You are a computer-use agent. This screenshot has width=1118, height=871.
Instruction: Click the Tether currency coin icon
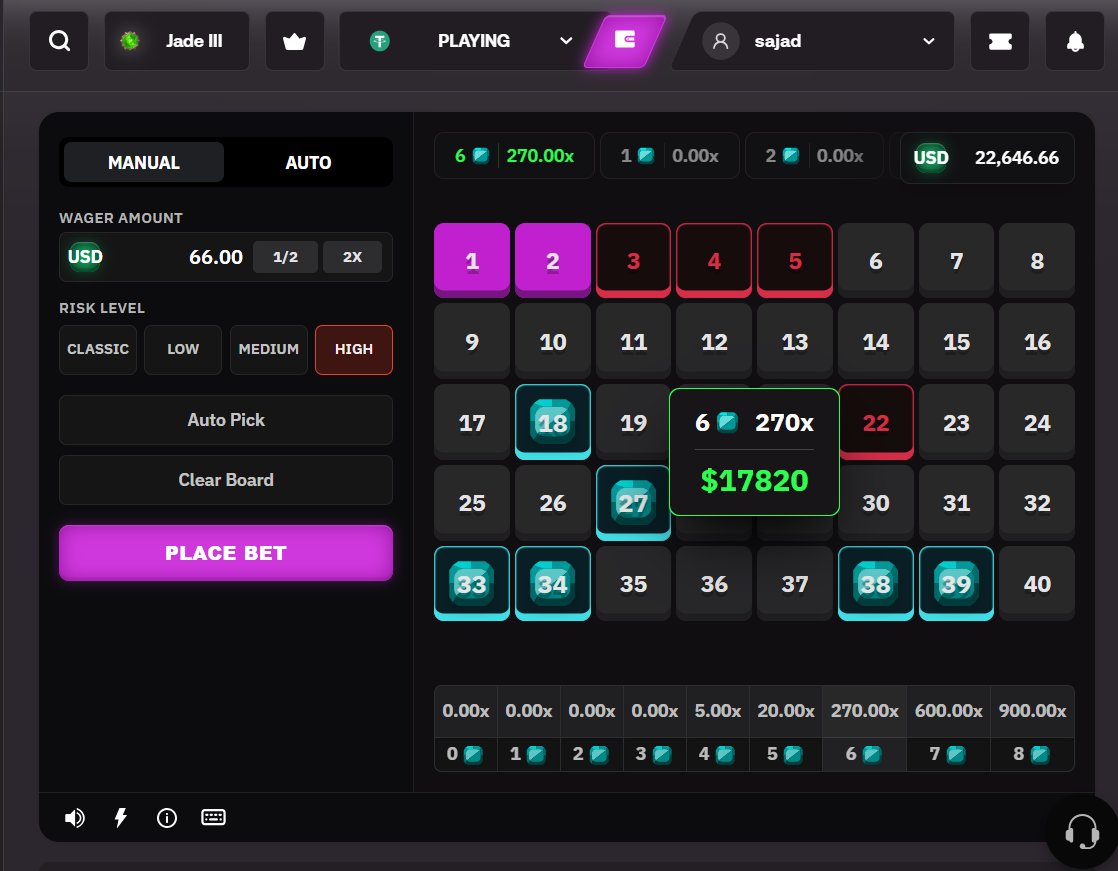point(380,41)
